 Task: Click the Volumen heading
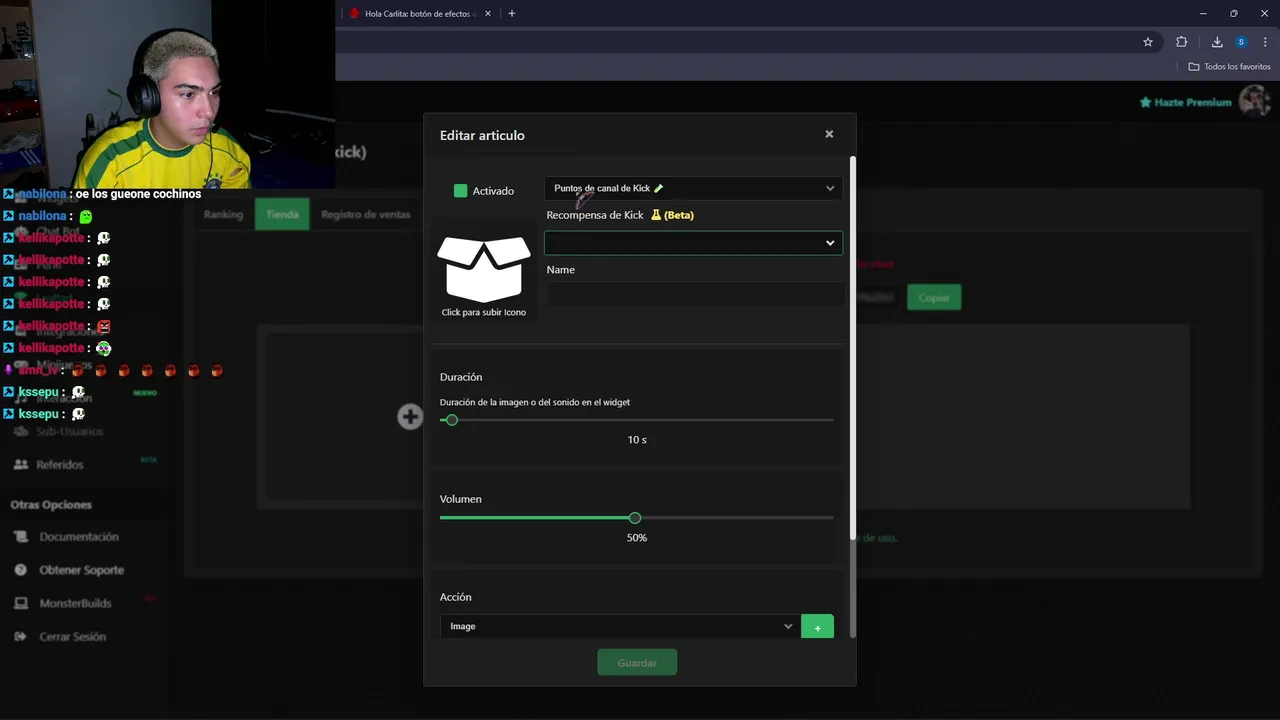[461, 499]
